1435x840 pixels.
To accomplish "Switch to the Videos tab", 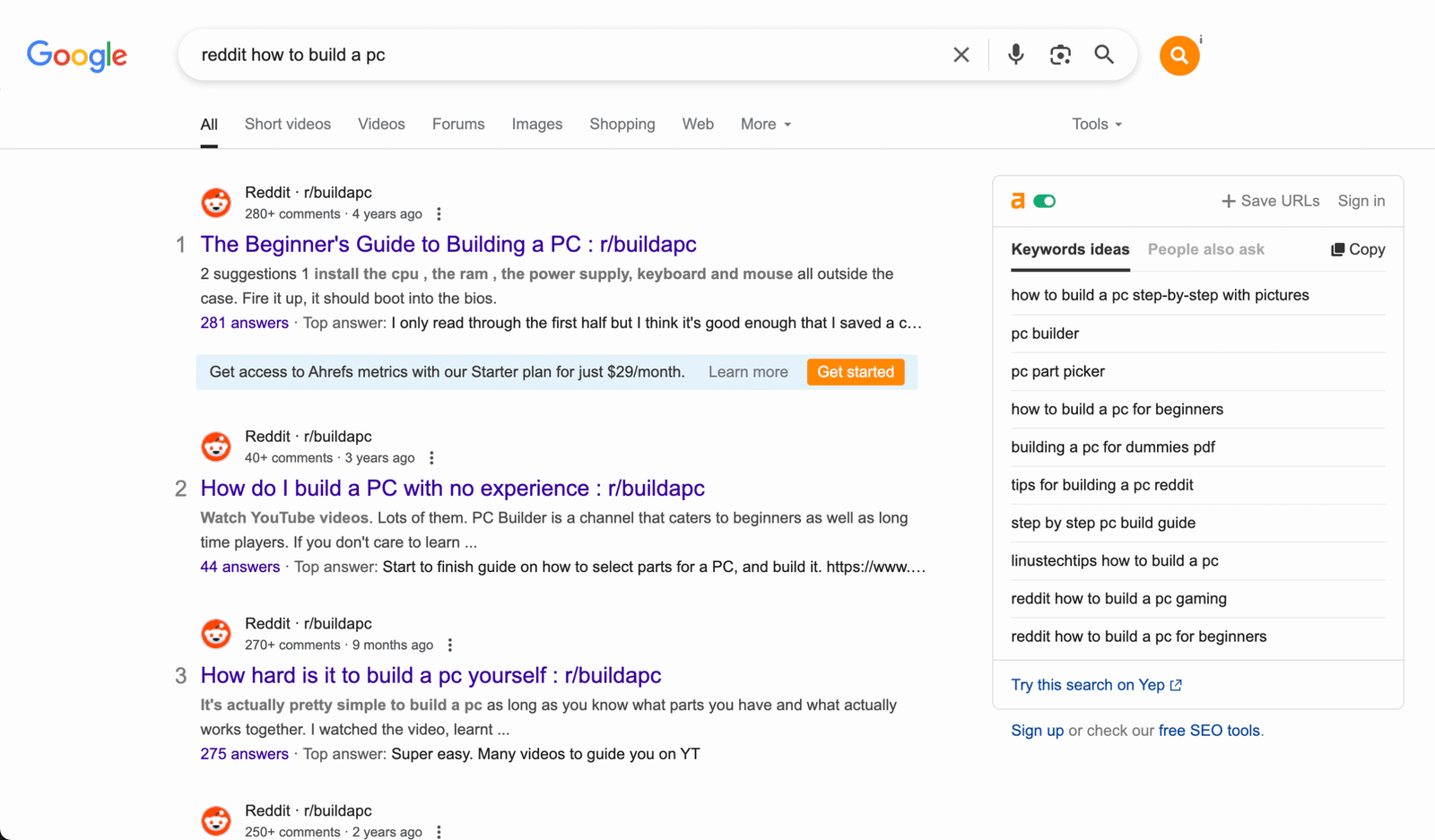I will [381, 125].
